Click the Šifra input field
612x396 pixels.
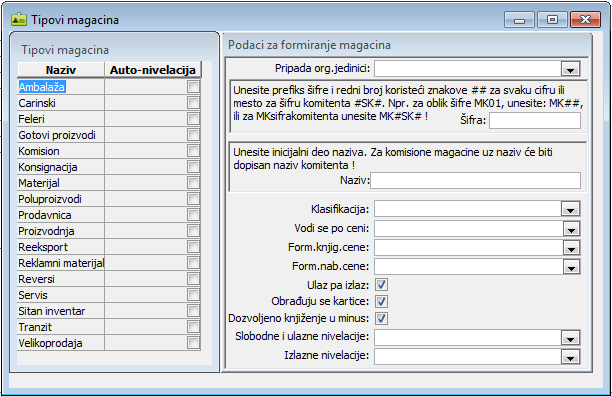coord(535,121)
